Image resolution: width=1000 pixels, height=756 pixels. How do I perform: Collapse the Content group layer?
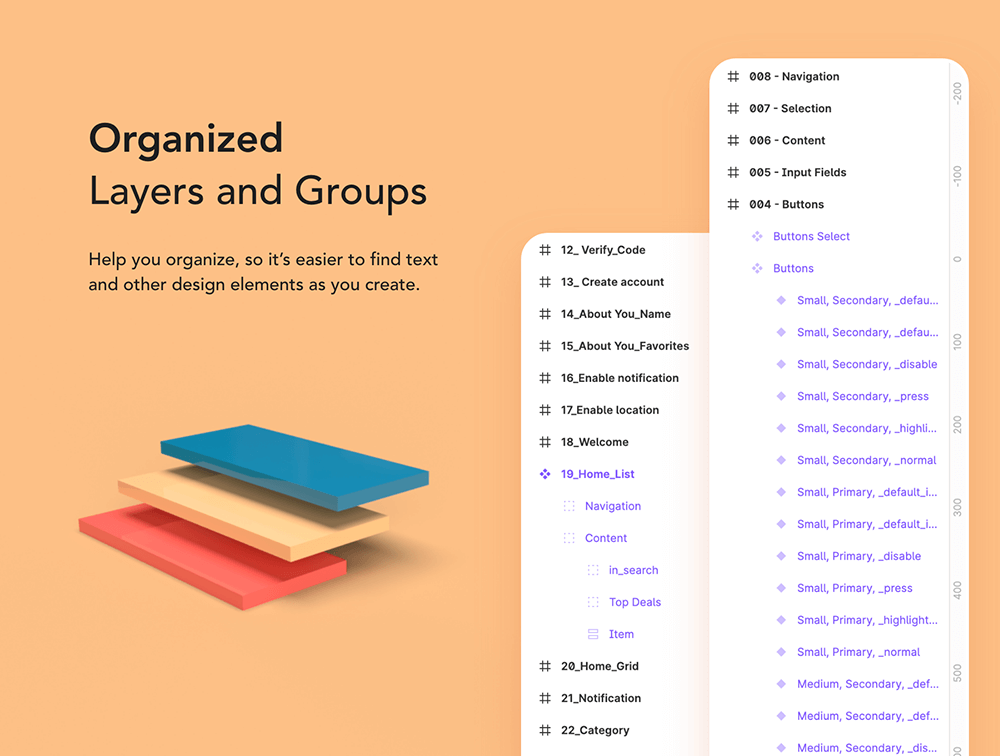coord(606,538)
